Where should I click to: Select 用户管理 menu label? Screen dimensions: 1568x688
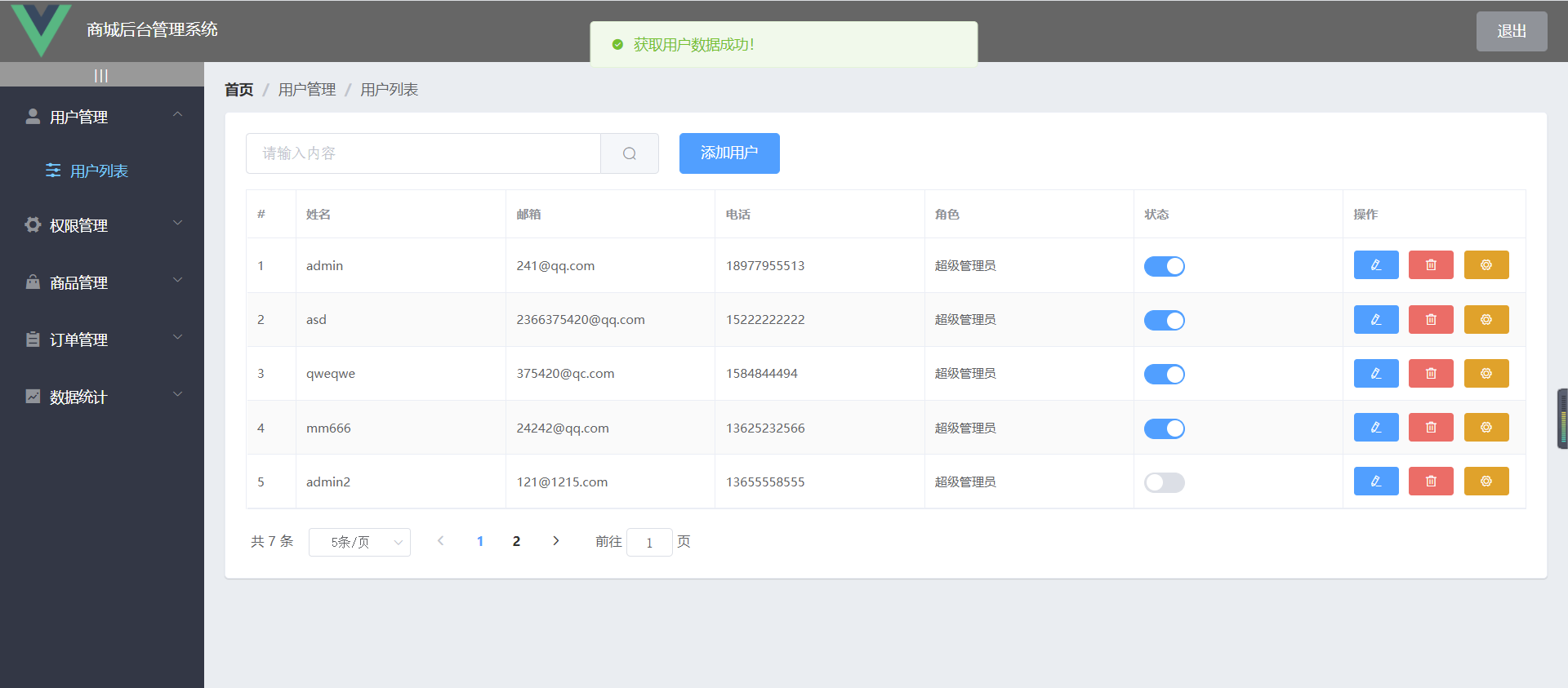[78, 118]
